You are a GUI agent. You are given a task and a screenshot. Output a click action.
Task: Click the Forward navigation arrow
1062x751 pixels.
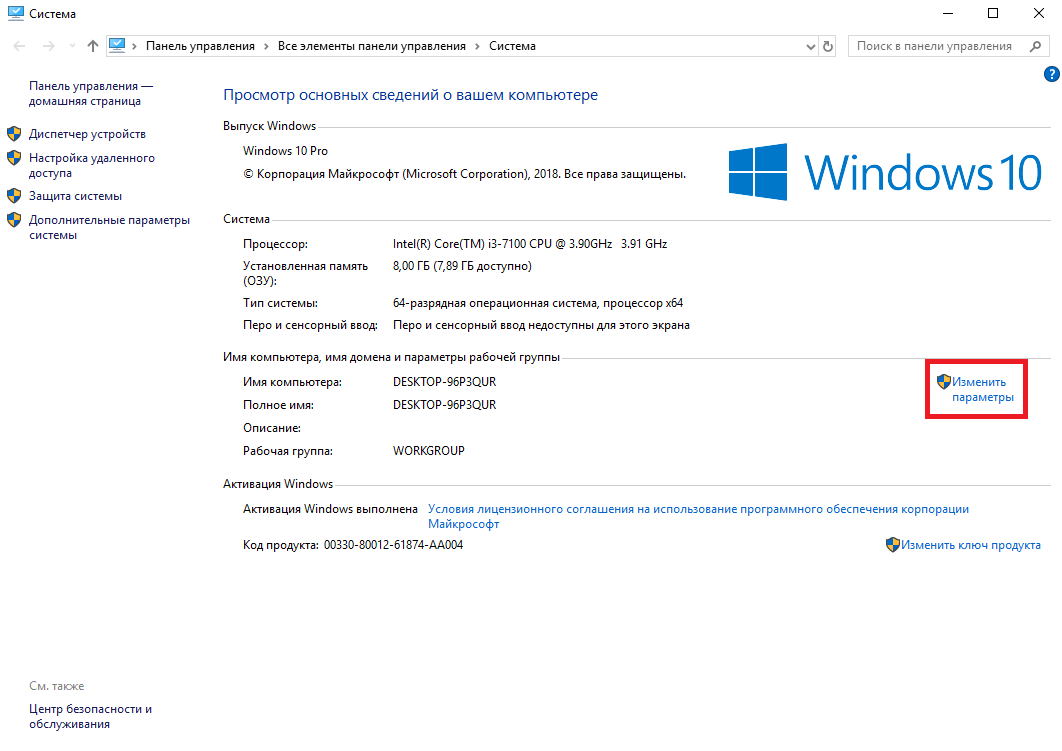[x=48, y=46]
